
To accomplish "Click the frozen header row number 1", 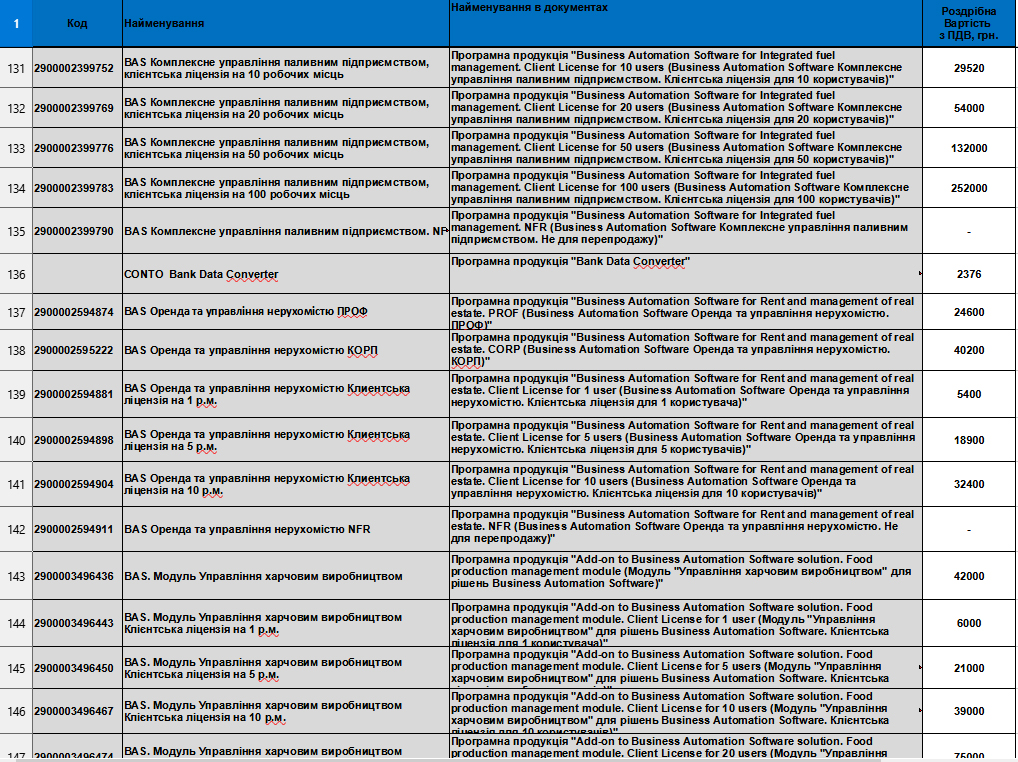I will coord(16,22).
